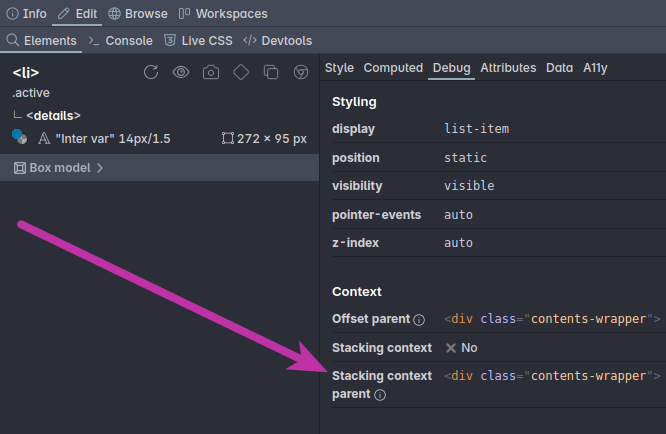Click the pointer-events value auto
The height and width of the screenshot is (434, 666).
click(458, 214)
